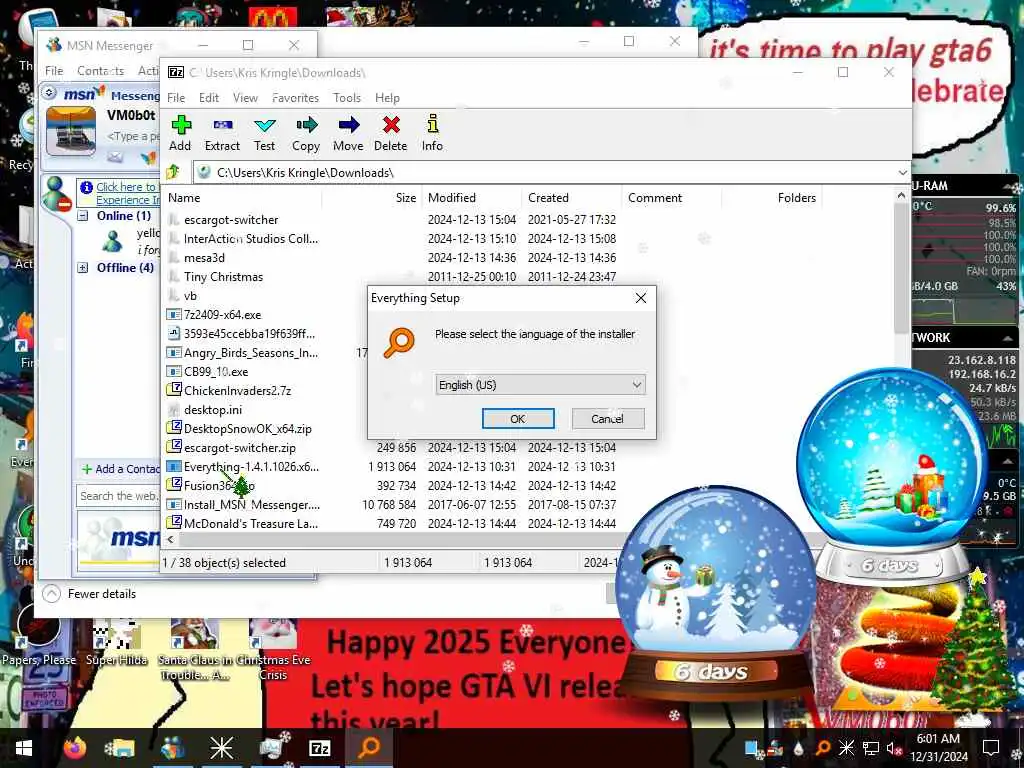Click the snowflake app icon in taskbar
1024x768 pixels.
[x=221, y=748]
